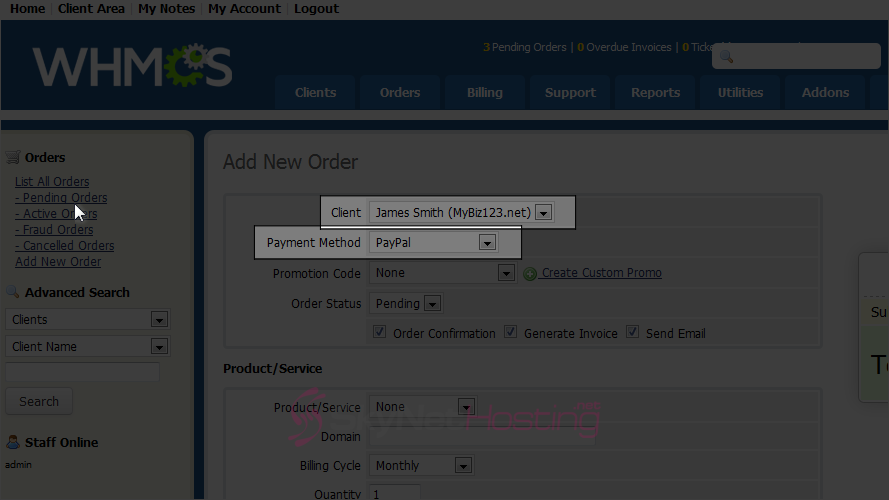This screenshot has height=500, width=889.
Task: Click the 3 Pending Orders header link
Action: point(524,47)
